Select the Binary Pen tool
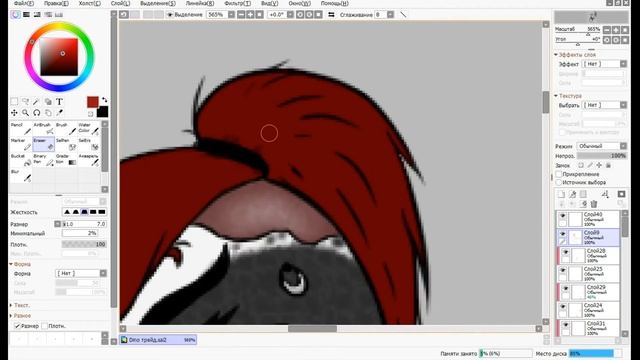This screenshot has width=640, height=360. pyautogui.click(x=43, y=160)
